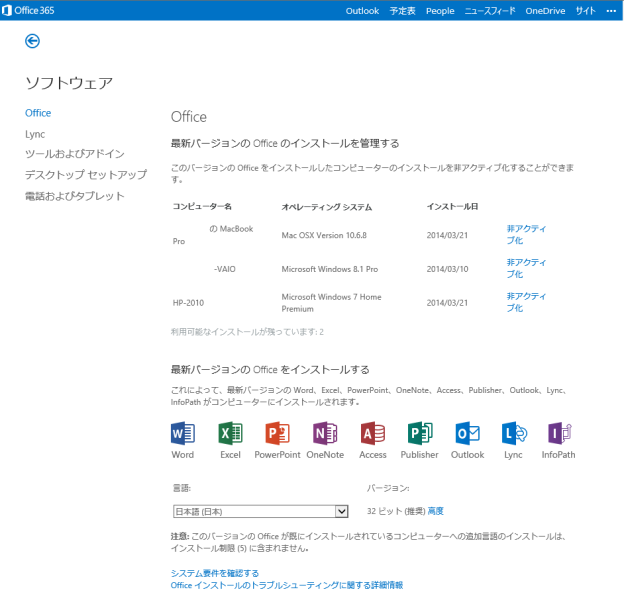Click the remaining installs text 利用可能なインストール
624x608 pixels.
point(247,332)
